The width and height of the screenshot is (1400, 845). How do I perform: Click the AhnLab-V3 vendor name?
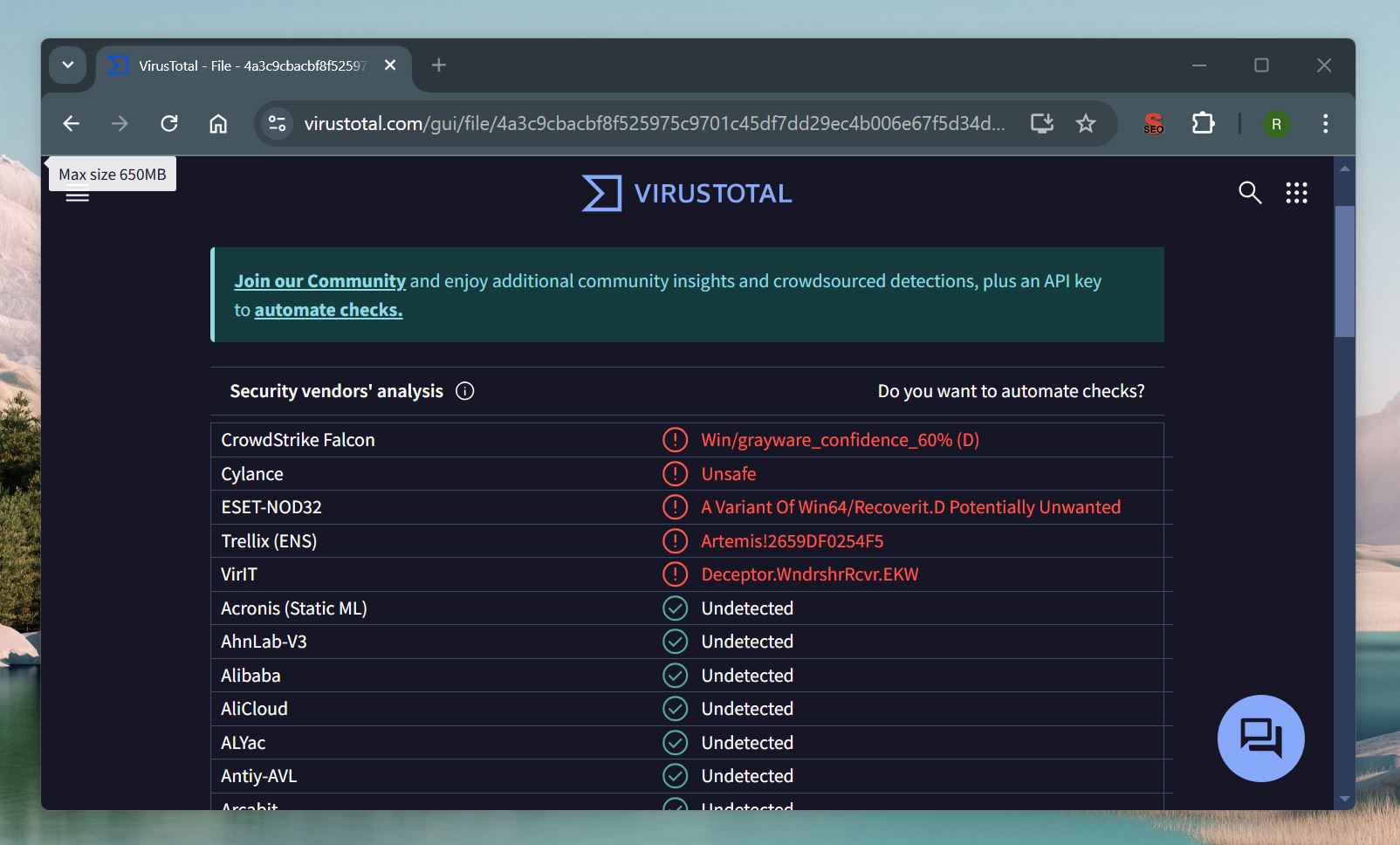tap(264, 642)
